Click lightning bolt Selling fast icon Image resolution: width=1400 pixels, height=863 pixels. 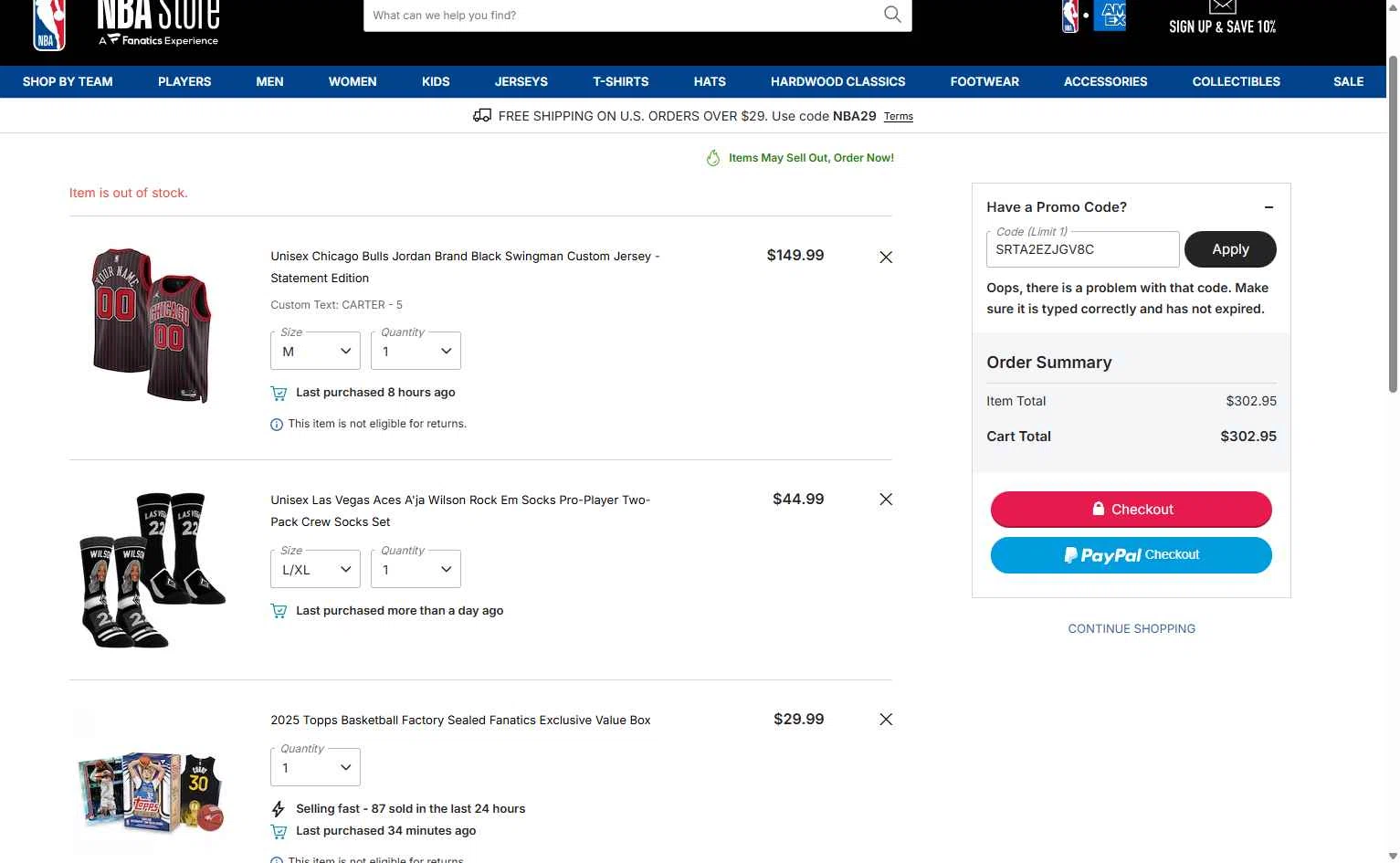click(x=279, y=809)
